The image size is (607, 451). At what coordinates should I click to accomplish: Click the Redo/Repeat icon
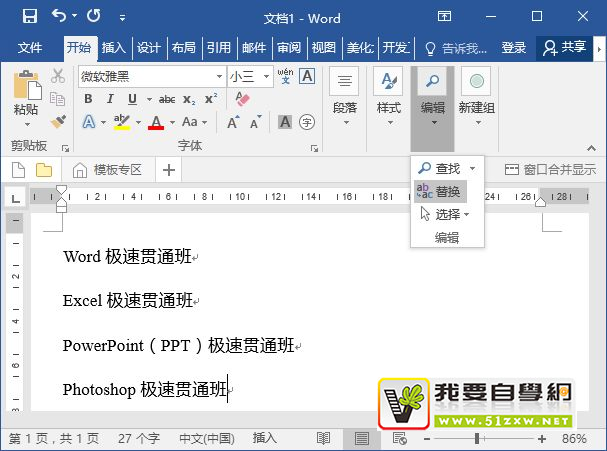point(93,16)
